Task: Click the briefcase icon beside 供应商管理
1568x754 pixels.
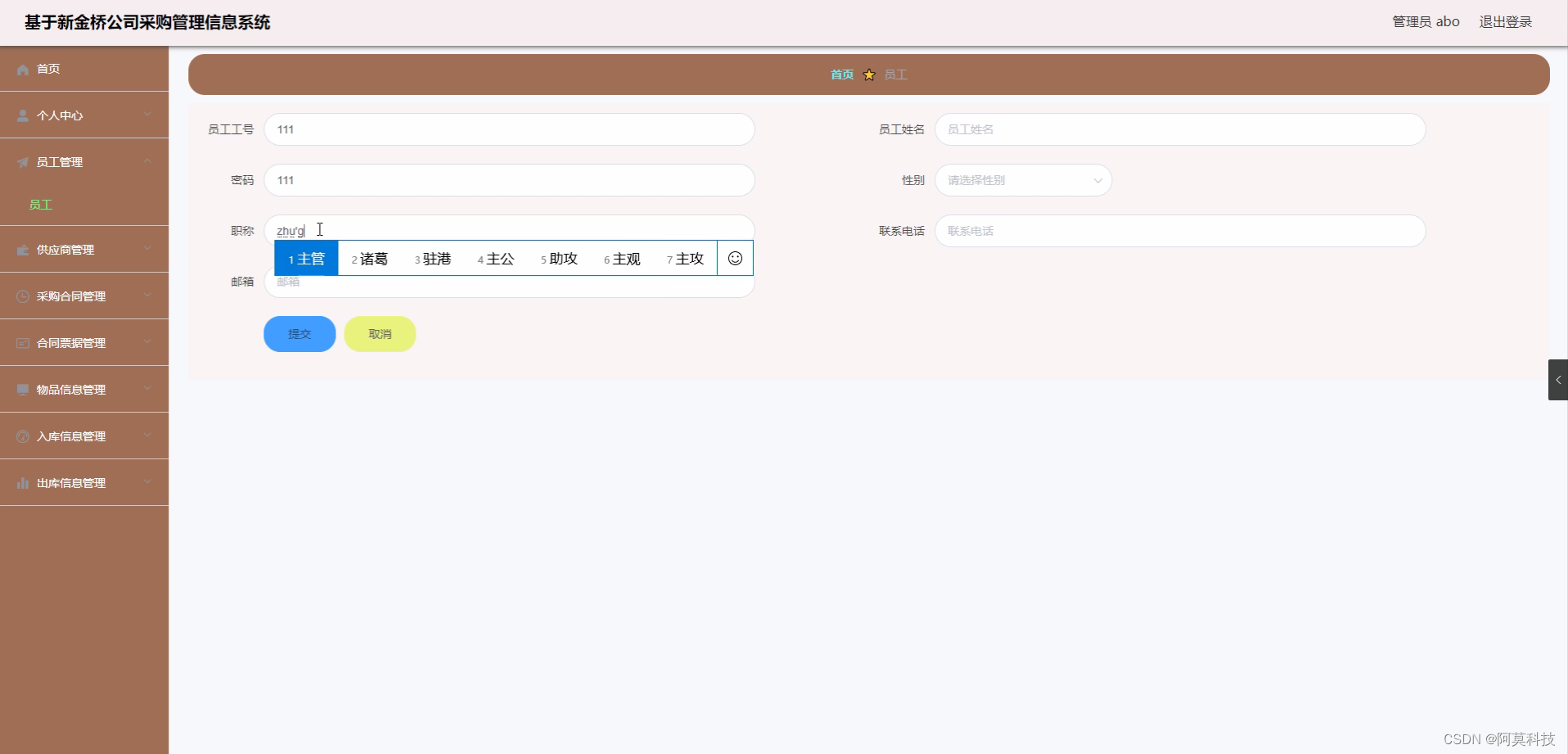Action: tap(22, 249)
